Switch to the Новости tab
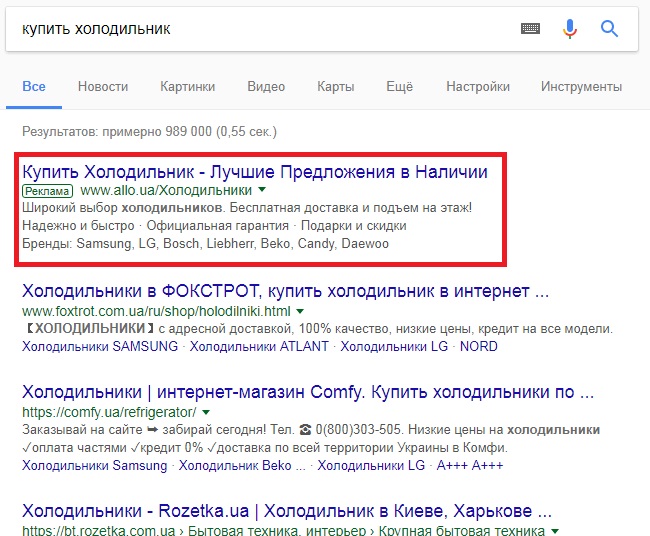Image resolution: width=650 pixels, height=536 pixels. click(103, 86)
